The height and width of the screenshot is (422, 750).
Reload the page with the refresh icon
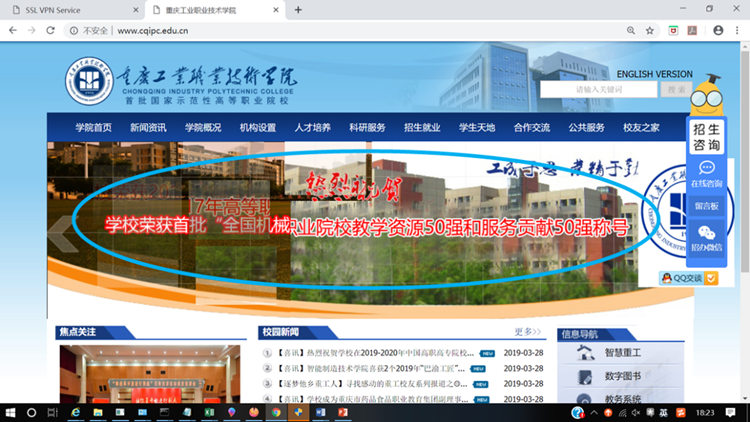50,30
